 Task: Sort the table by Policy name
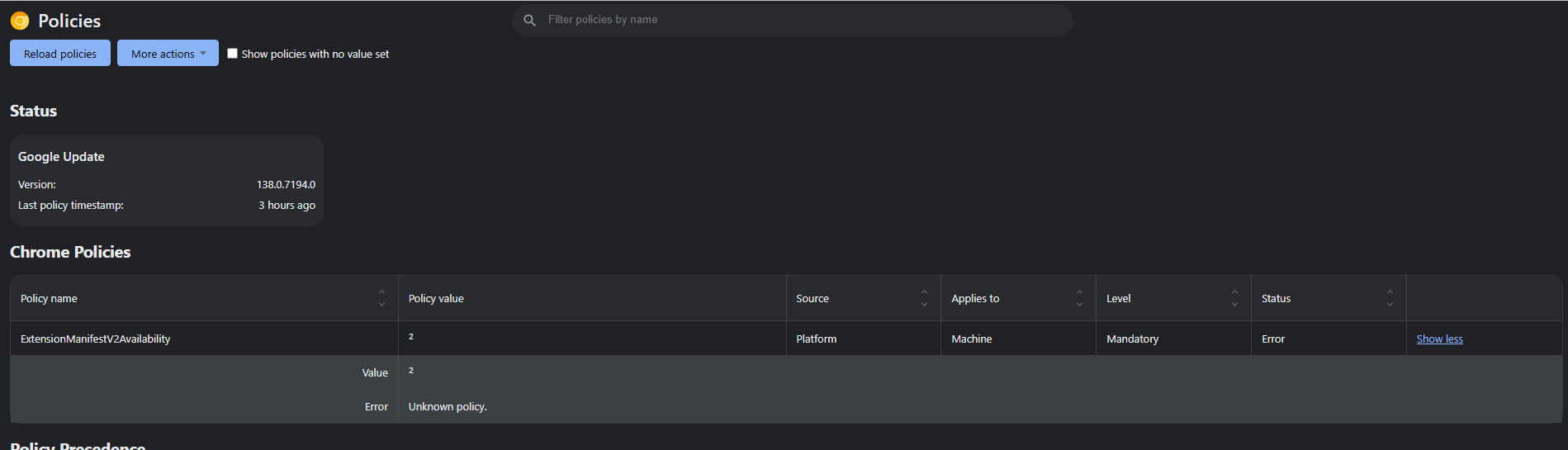pyautogui.click(x=381, y=298)
